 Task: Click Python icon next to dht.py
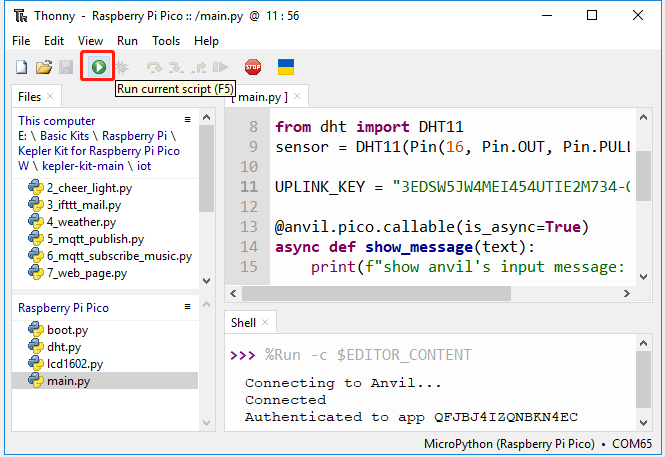tap(36, 346)
